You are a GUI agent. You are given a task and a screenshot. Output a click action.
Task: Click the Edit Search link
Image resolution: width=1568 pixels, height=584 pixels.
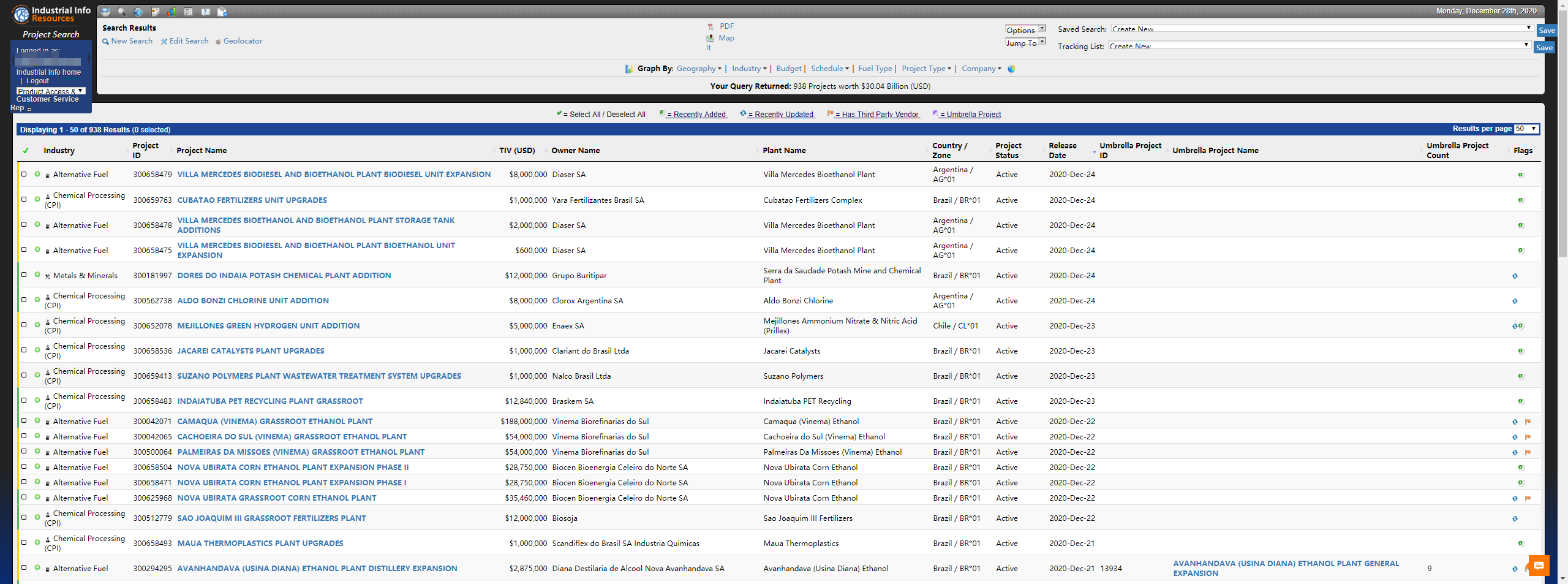pyautogui.click(x=189, y=41)
